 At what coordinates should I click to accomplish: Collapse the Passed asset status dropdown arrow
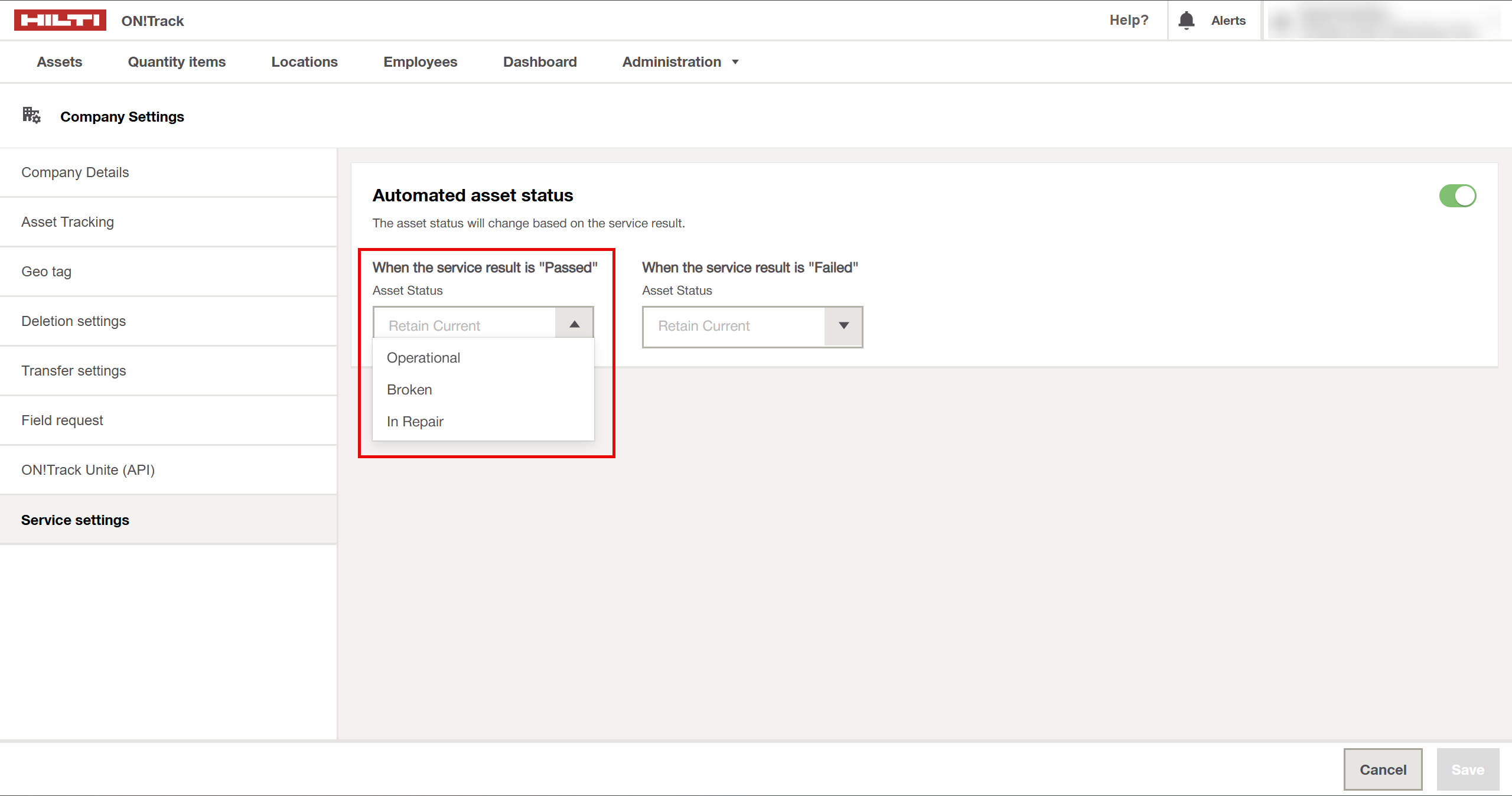(574, 324)
